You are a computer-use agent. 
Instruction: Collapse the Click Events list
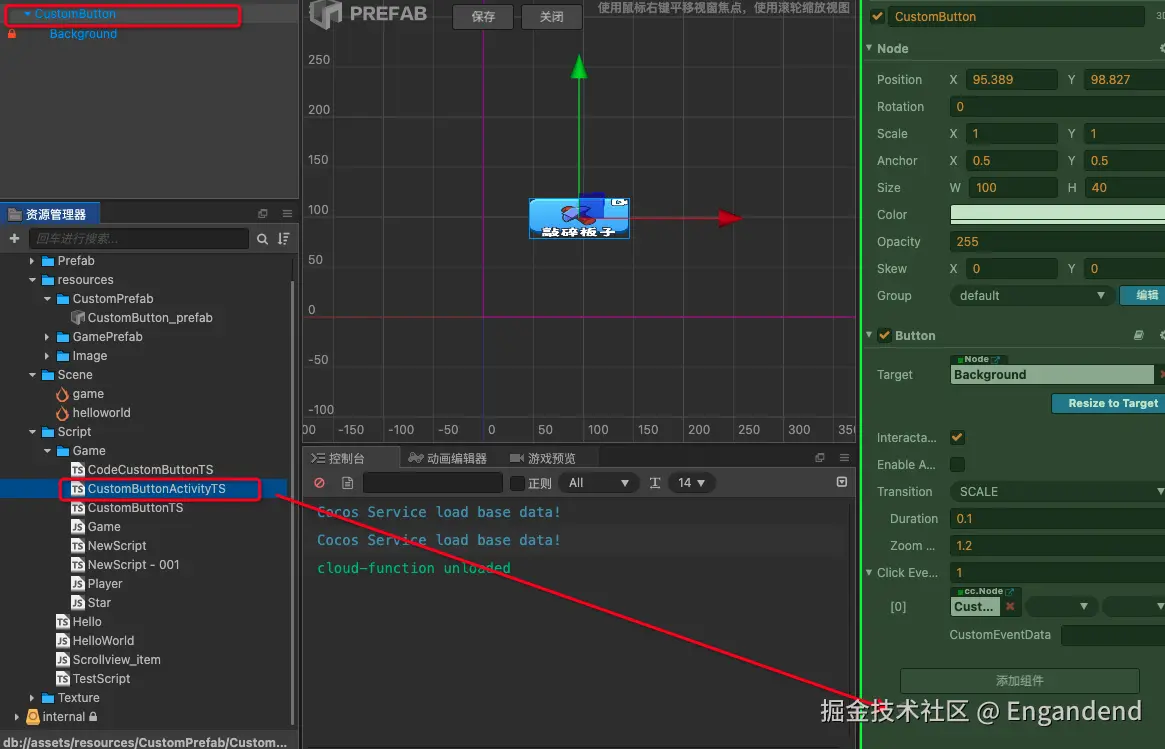[x=869, y=572]
